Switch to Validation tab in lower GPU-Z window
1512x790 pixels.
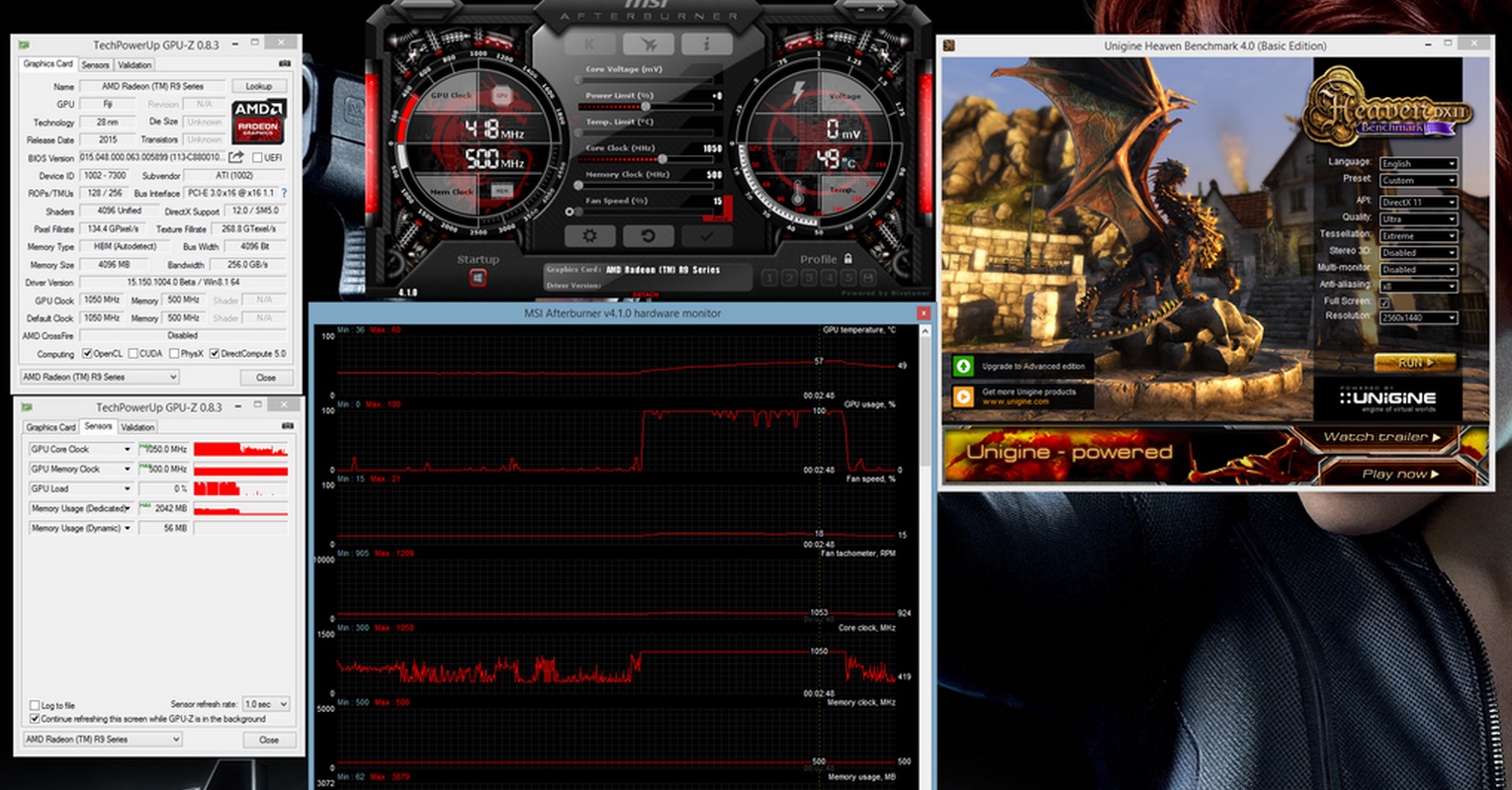click(137, 427)
